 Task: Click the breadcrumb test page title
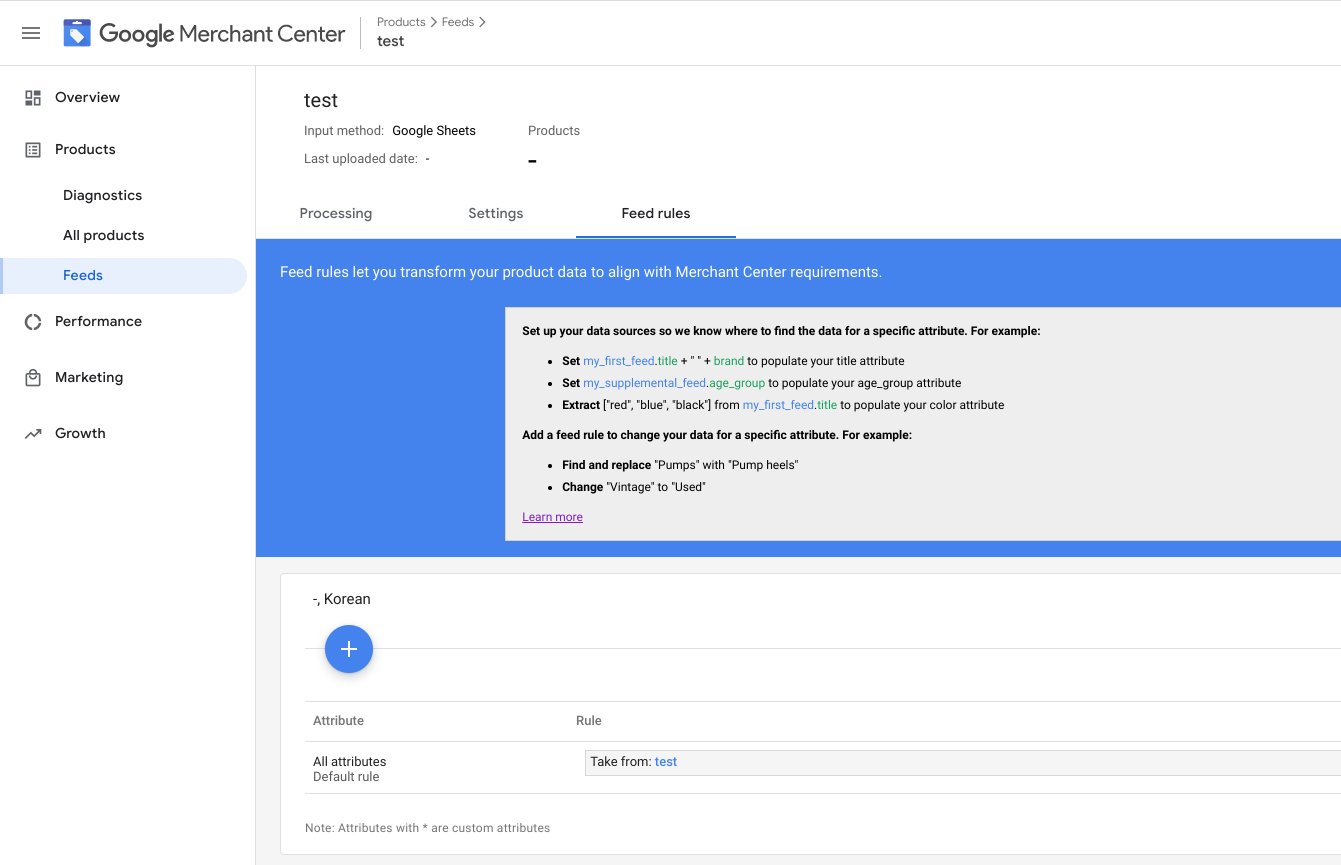pos(391,41)
